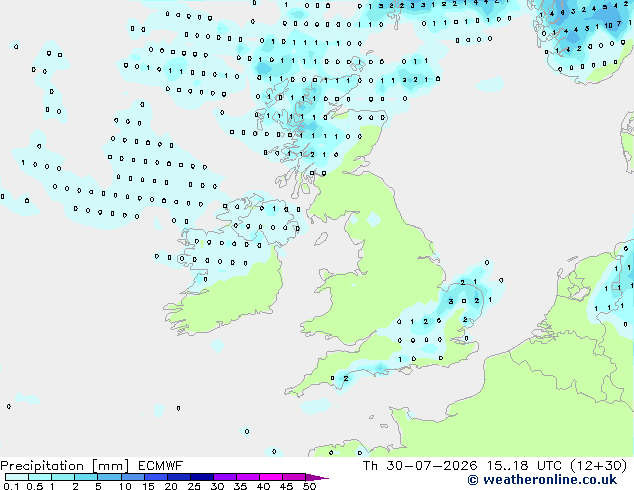Click the '(12+30)' forecast run label
This screenshot has height=490, width=634.
(599, 466)
